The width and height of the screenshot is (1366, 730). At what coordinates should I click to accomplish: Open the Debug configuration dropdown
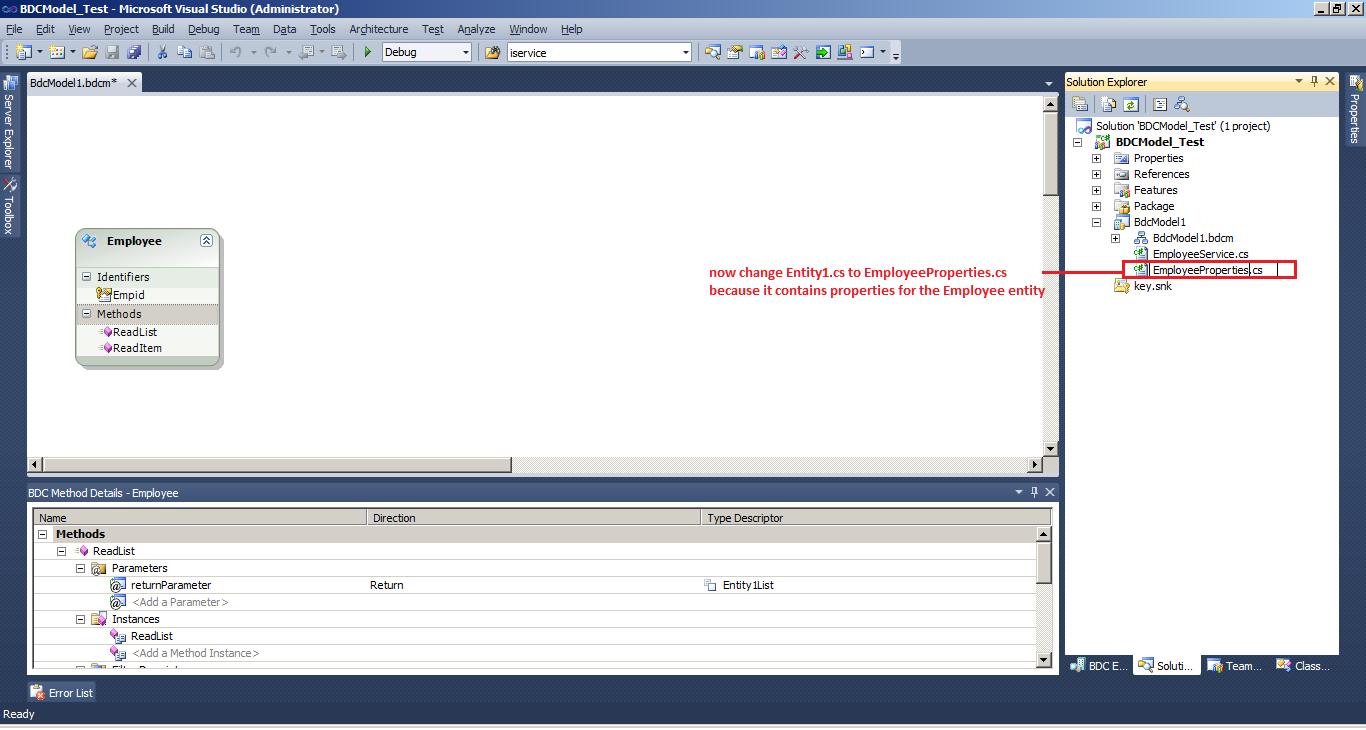pyautogui.click(x=466, y=52)
